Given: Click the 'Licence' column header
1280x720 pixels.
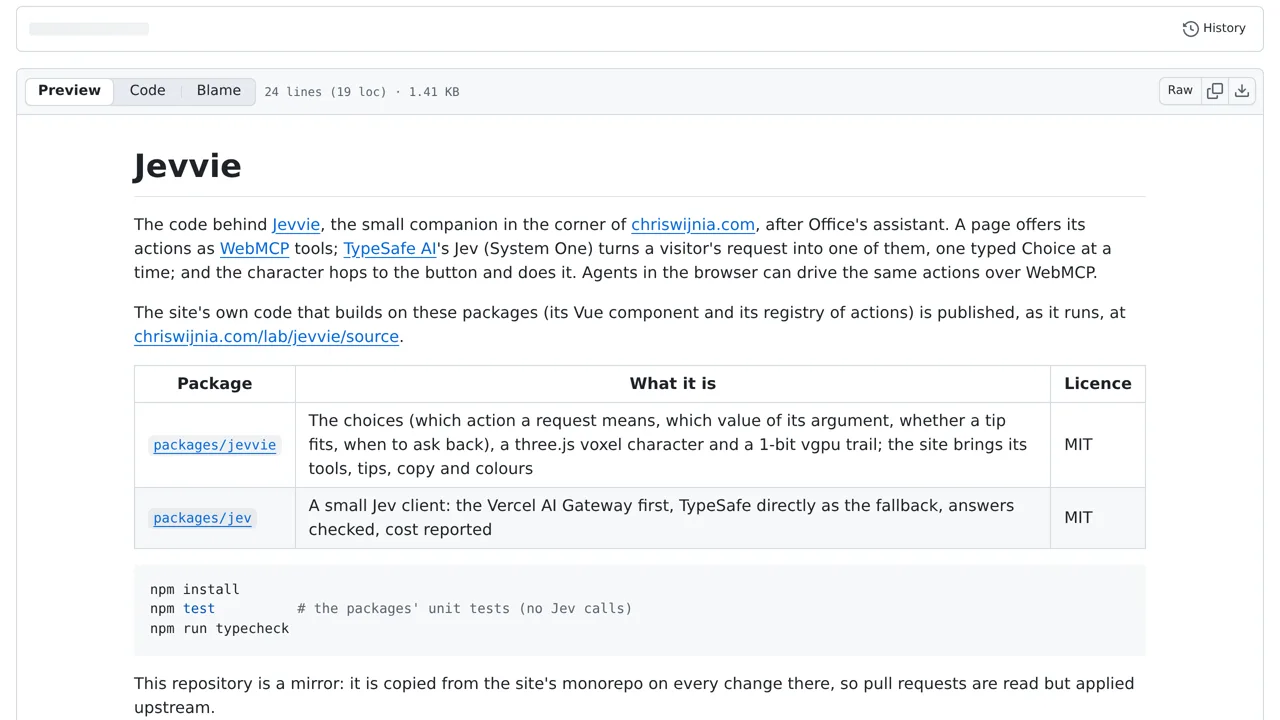Looking at the screenshot, I should point(1098,384).
